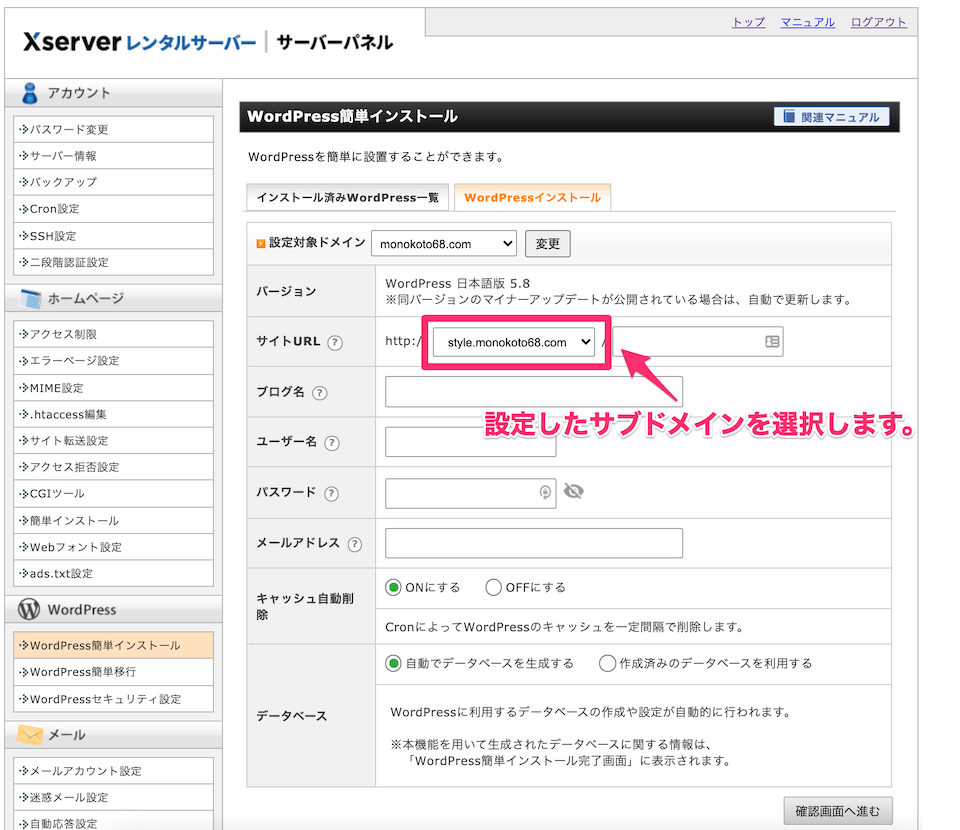The height and width of the screenshot is (830, 960).
Task: Click inside the ブログ名 input field
Action: (x=533, y=391)
